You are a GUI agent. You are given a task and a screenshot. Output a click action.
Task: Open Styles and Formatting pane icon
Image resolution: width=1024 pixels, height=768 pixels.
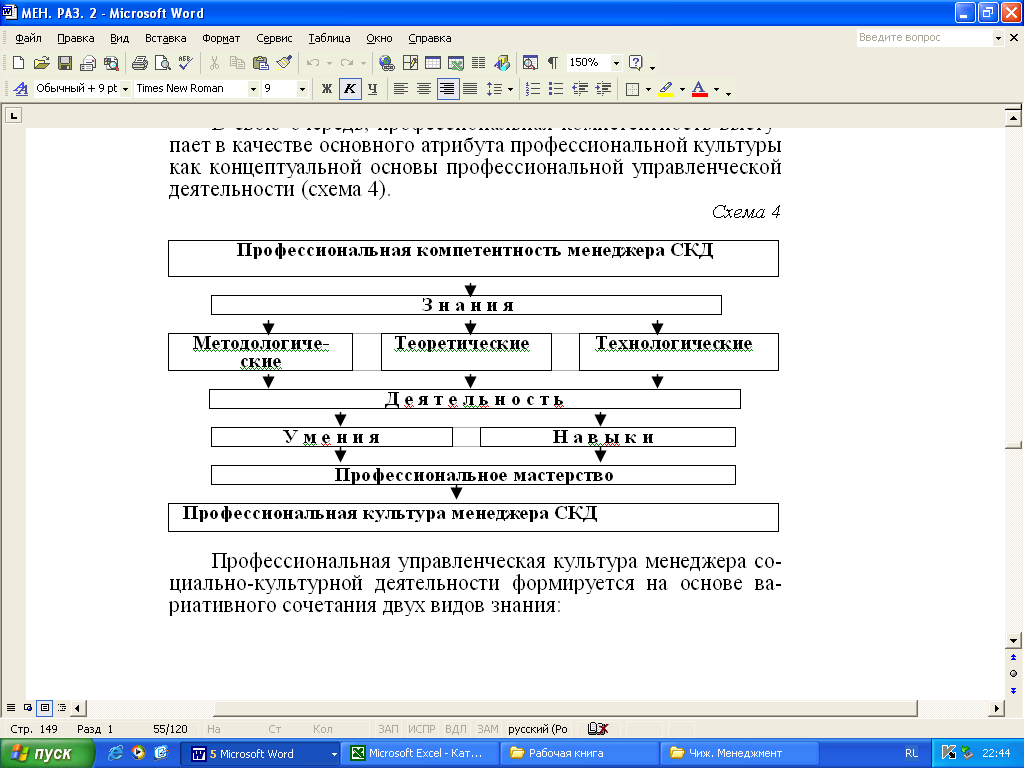(20, 89)
